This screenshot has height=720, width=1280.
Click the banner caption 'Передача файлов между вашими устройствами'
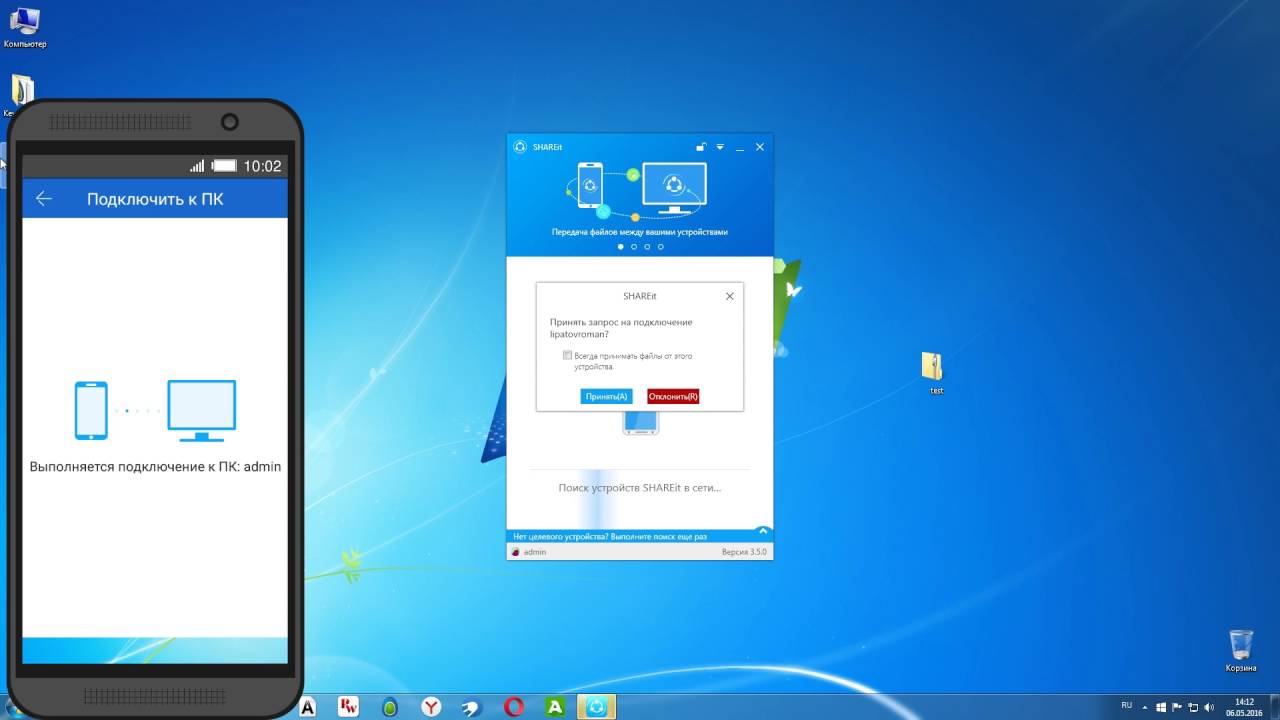pyautogui.click(x=640, y=231)
